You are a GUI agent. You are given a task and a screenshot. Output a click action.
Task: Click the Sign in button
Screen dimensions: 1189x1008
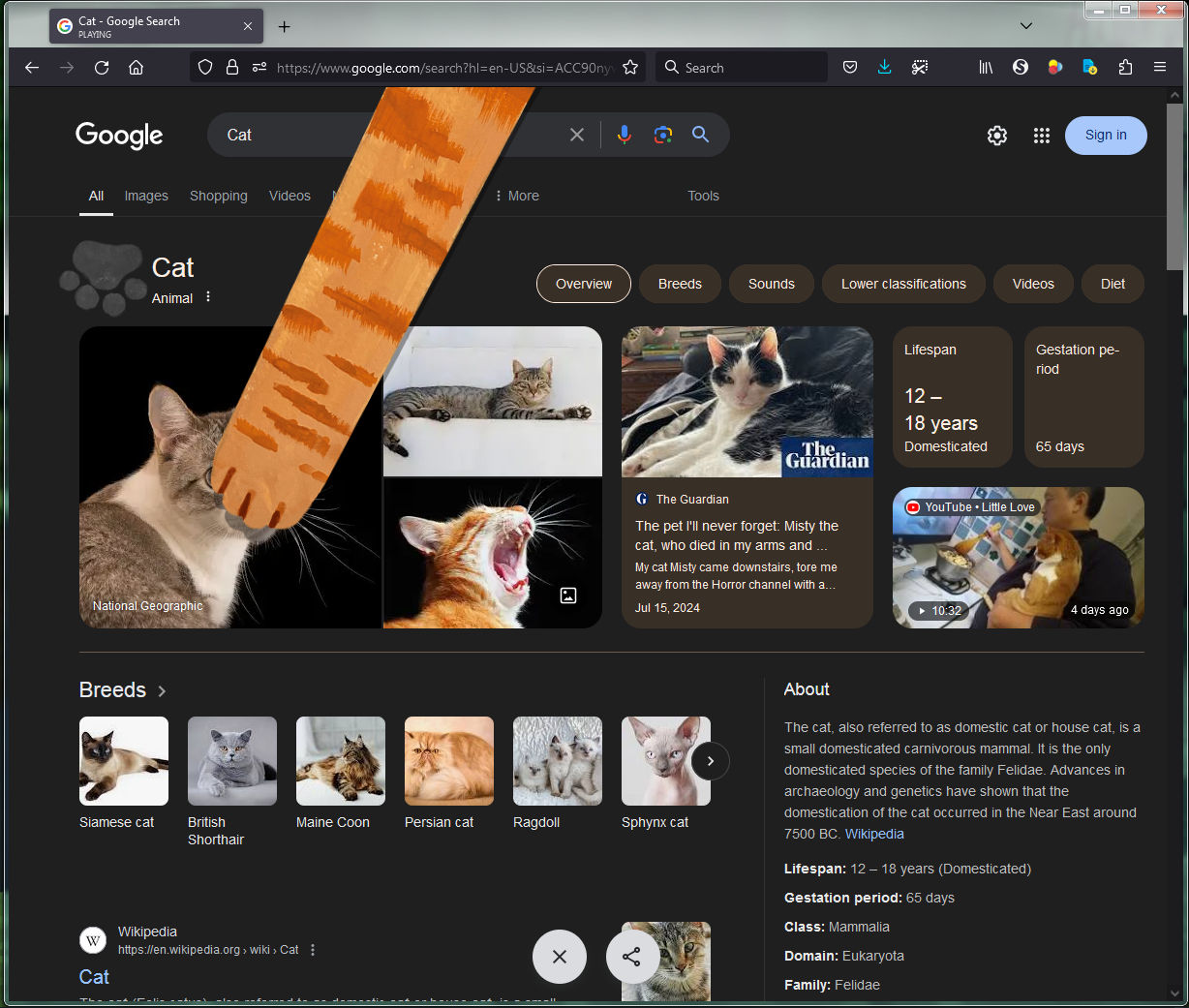pyautogui.click(x=1106, y=136)
